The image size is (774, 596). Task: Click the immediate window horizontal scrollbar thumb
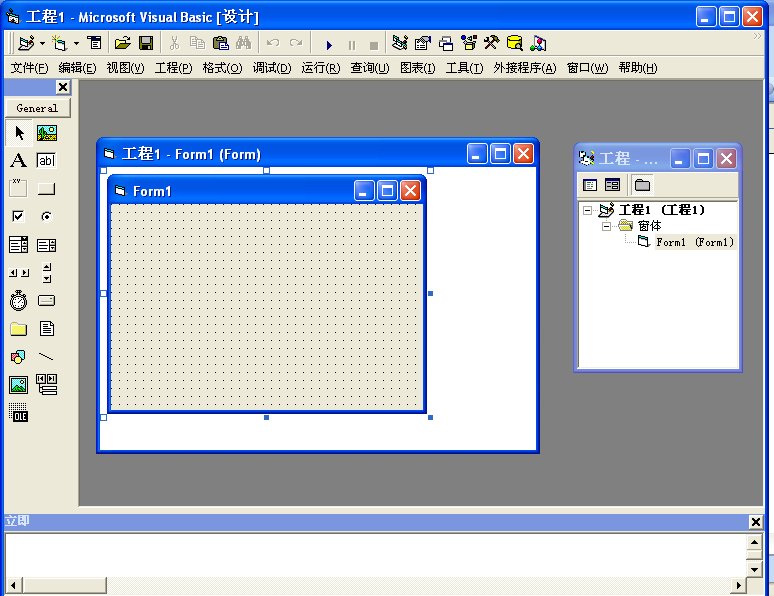(x=64, y=586)
